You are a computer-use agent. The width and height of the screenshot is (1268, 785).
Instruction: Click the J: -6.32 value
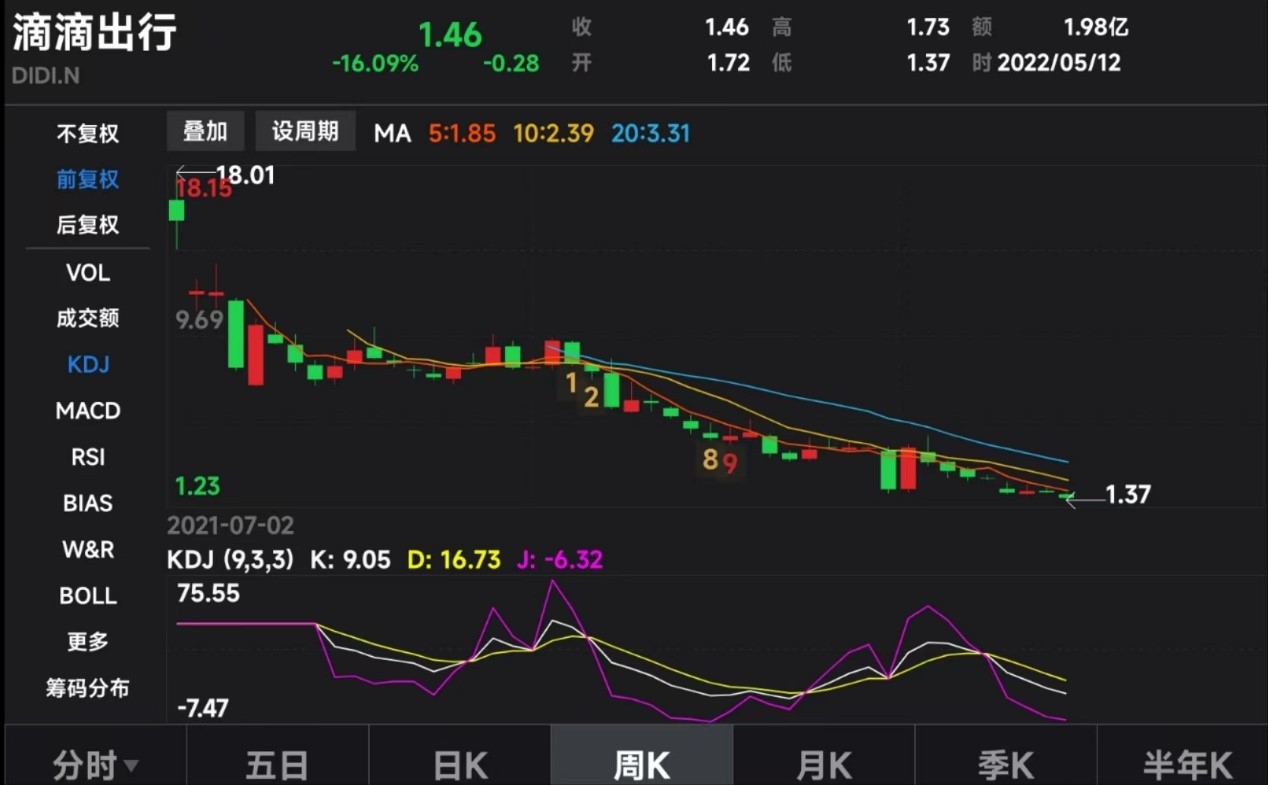coord(560,560)
